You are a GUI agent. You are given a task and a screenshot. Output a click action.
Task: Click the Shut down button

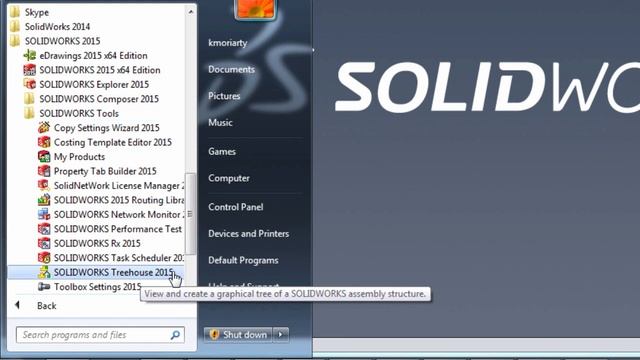click(x=238, y=335)
